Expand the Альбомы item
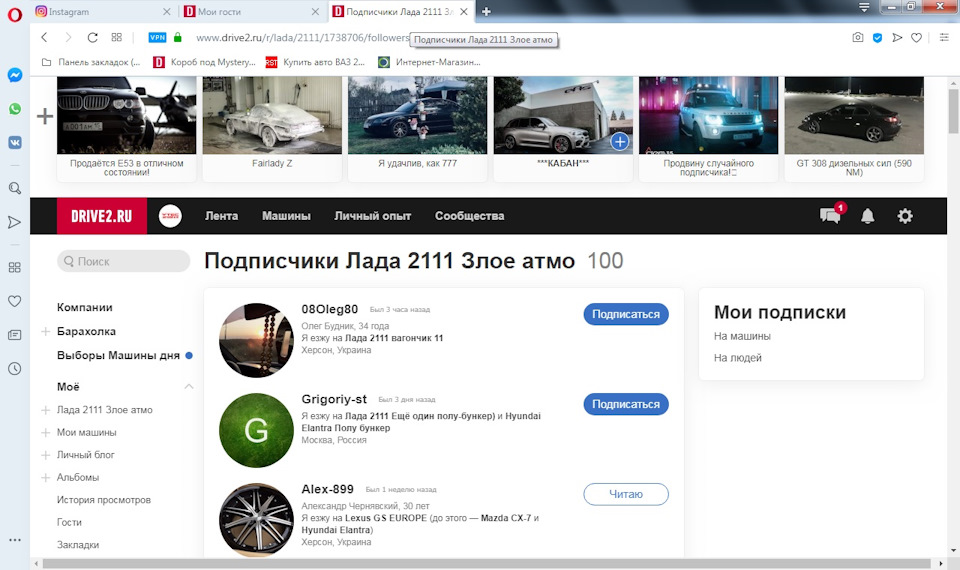The width and height of the screenshot is (960, 570). (45, 478)
